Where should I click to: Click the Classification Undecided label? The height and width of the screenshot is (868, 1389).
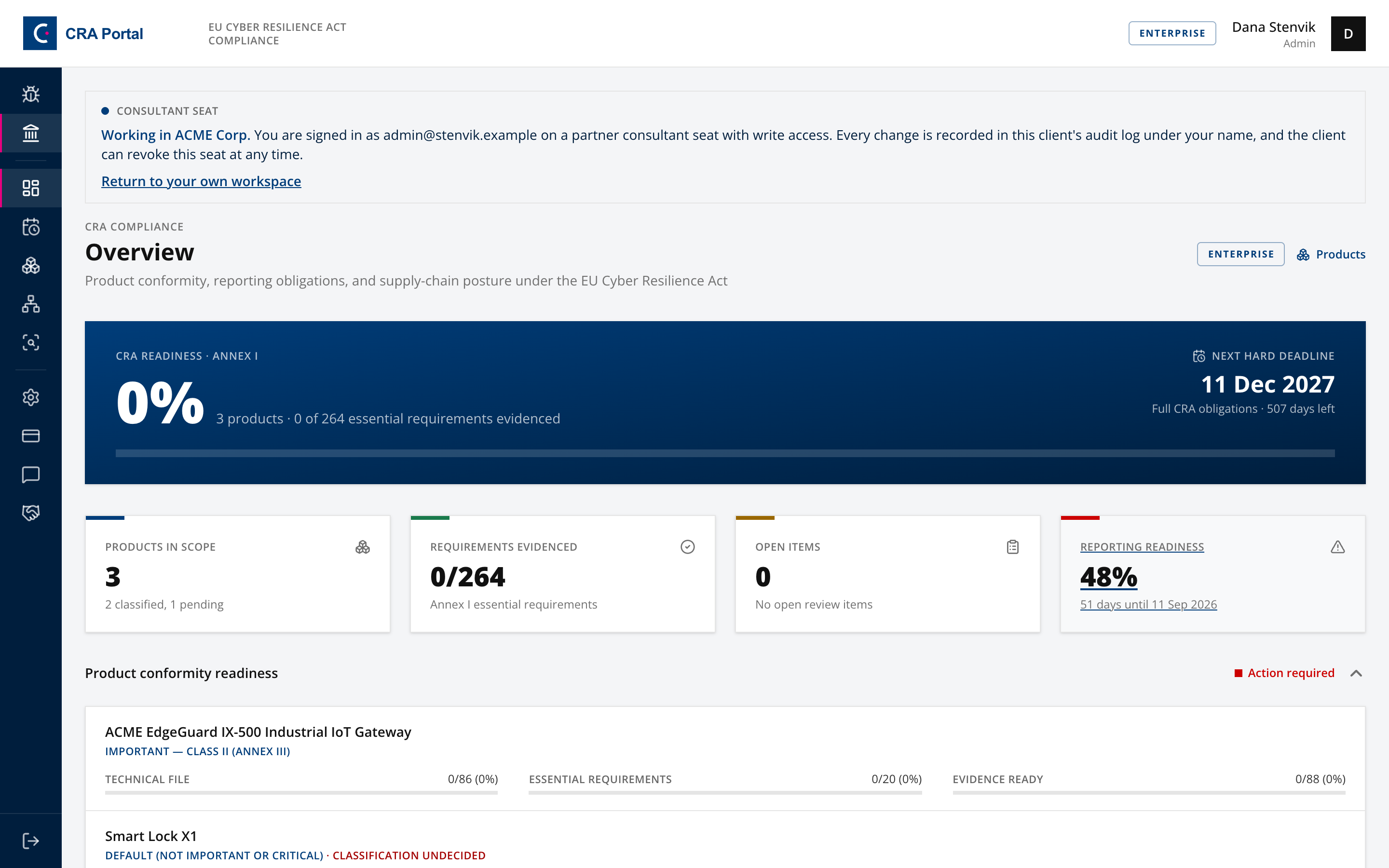click(409, 855)
